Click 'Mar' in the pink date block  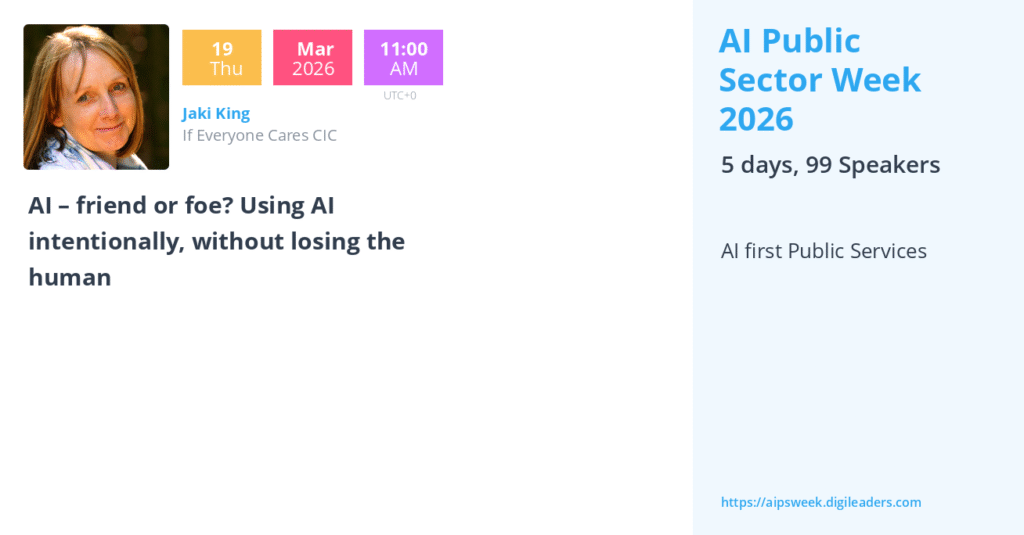315,49
